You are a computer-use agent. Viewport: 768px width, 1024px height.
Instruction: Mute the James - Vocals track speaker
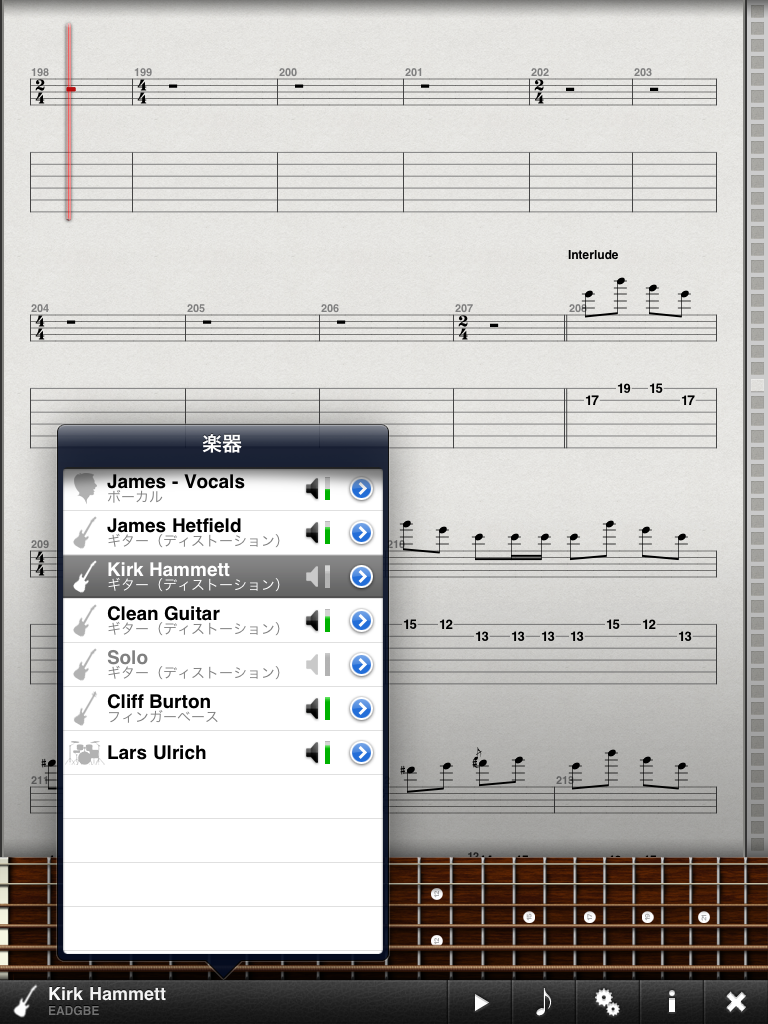pyautogui.click(x=313, y=488)
